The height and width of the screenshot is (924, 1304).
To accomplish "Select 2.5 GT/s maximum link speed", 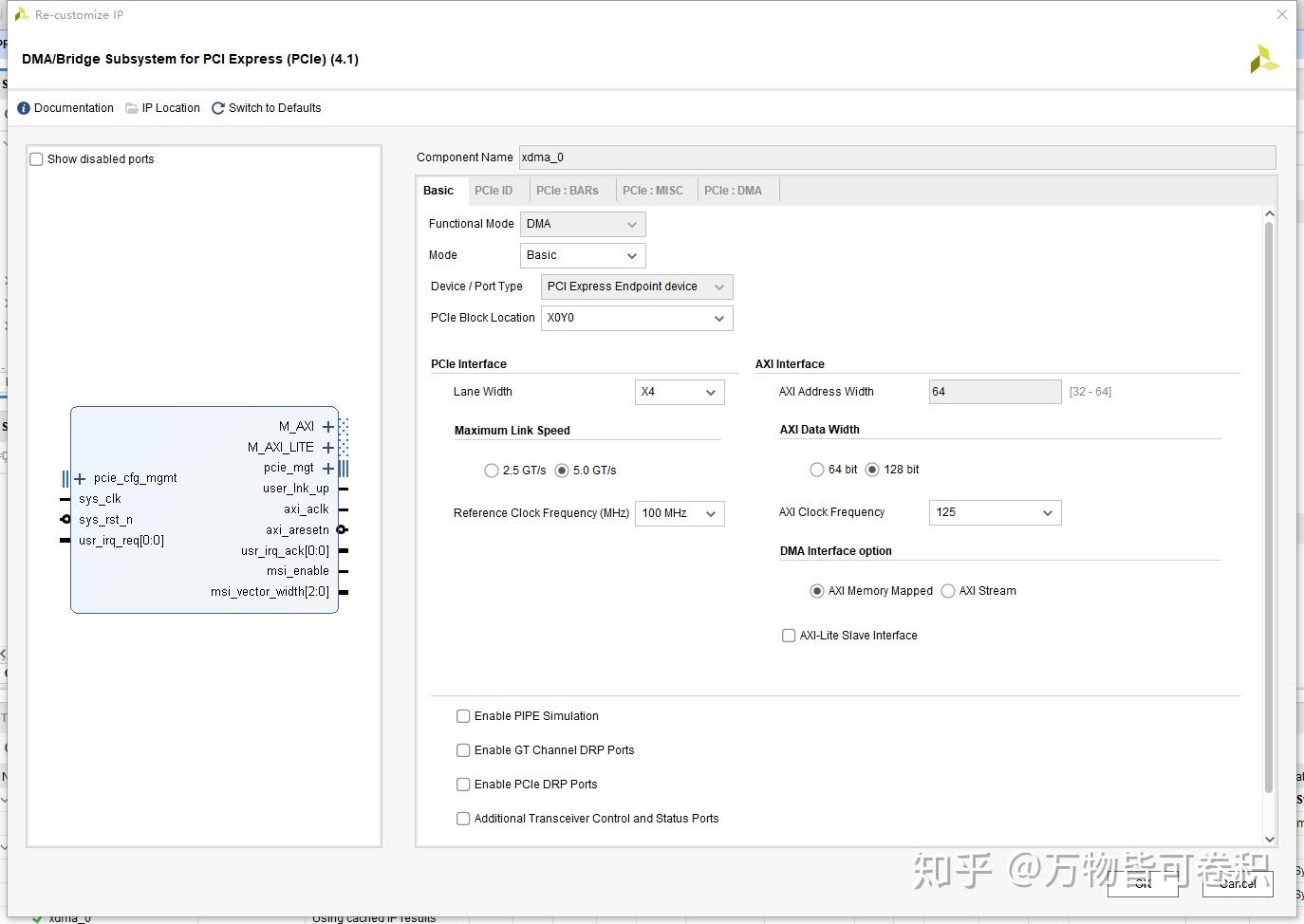I will (492, 470).
